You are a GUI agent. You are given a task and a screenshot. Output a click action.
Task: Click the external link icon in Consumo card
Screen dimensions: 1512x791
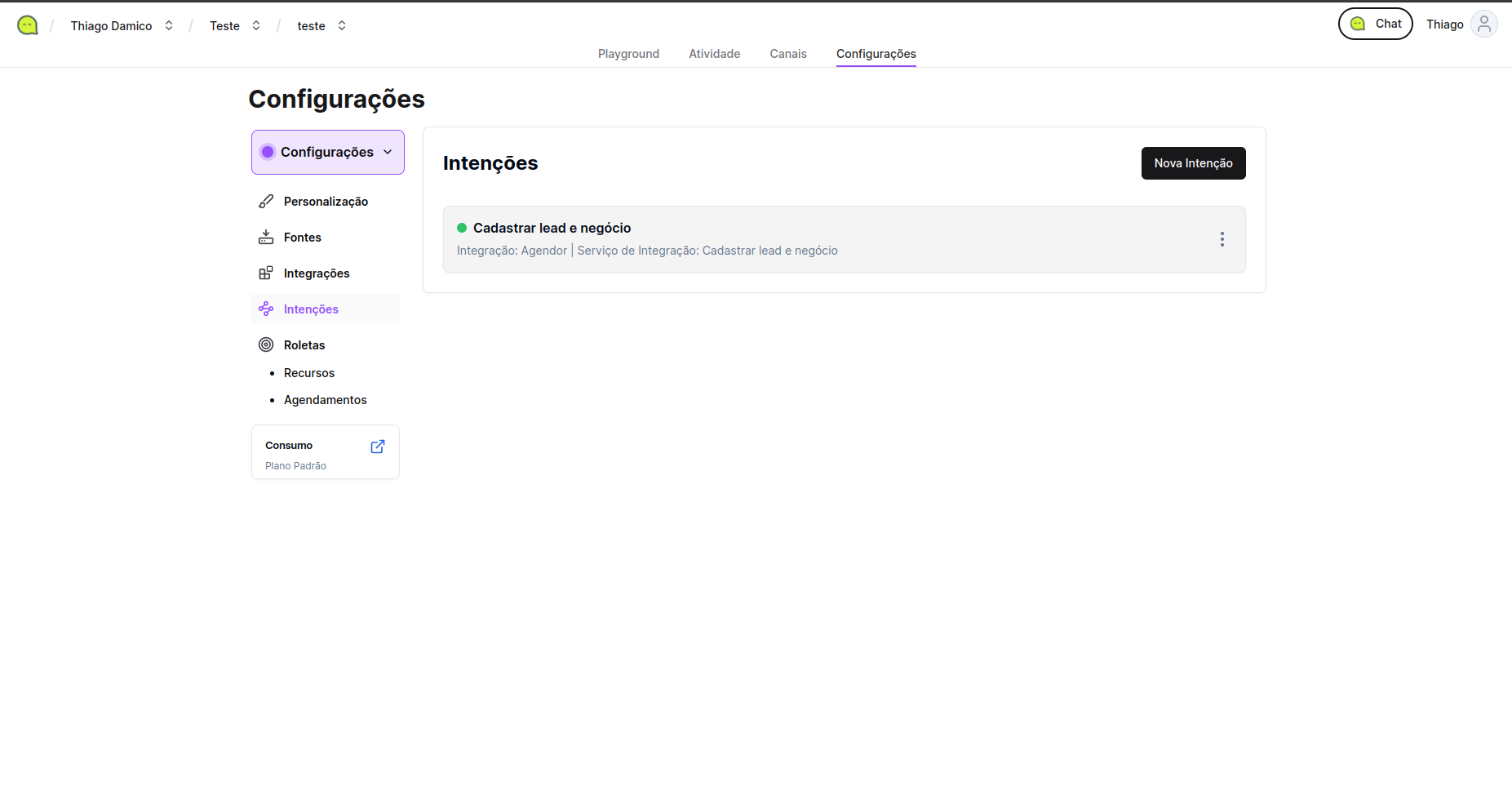point(378,447)
